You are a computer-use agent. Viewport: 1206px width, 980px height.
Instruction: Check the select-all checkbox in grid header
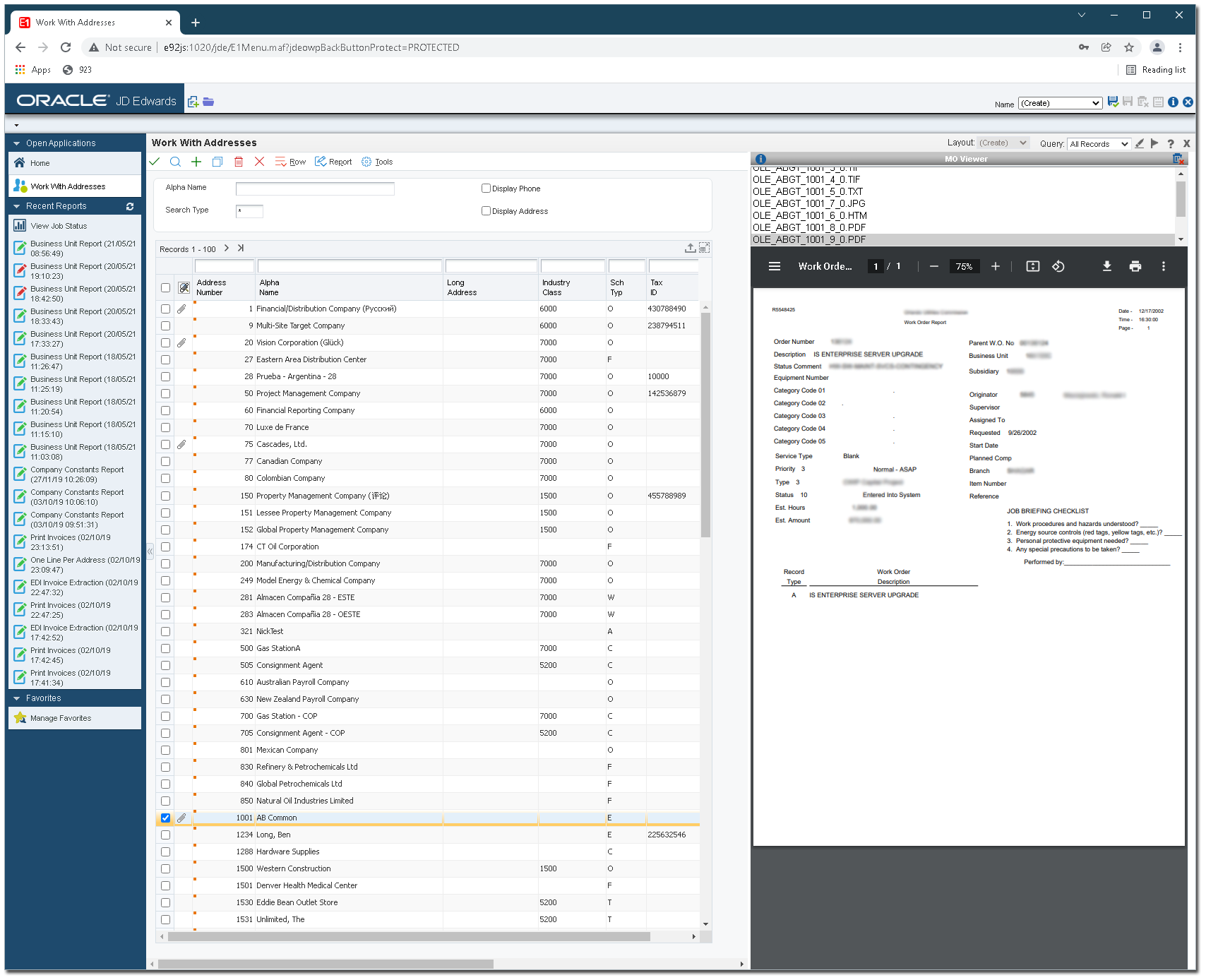click(x=165, y=287)
